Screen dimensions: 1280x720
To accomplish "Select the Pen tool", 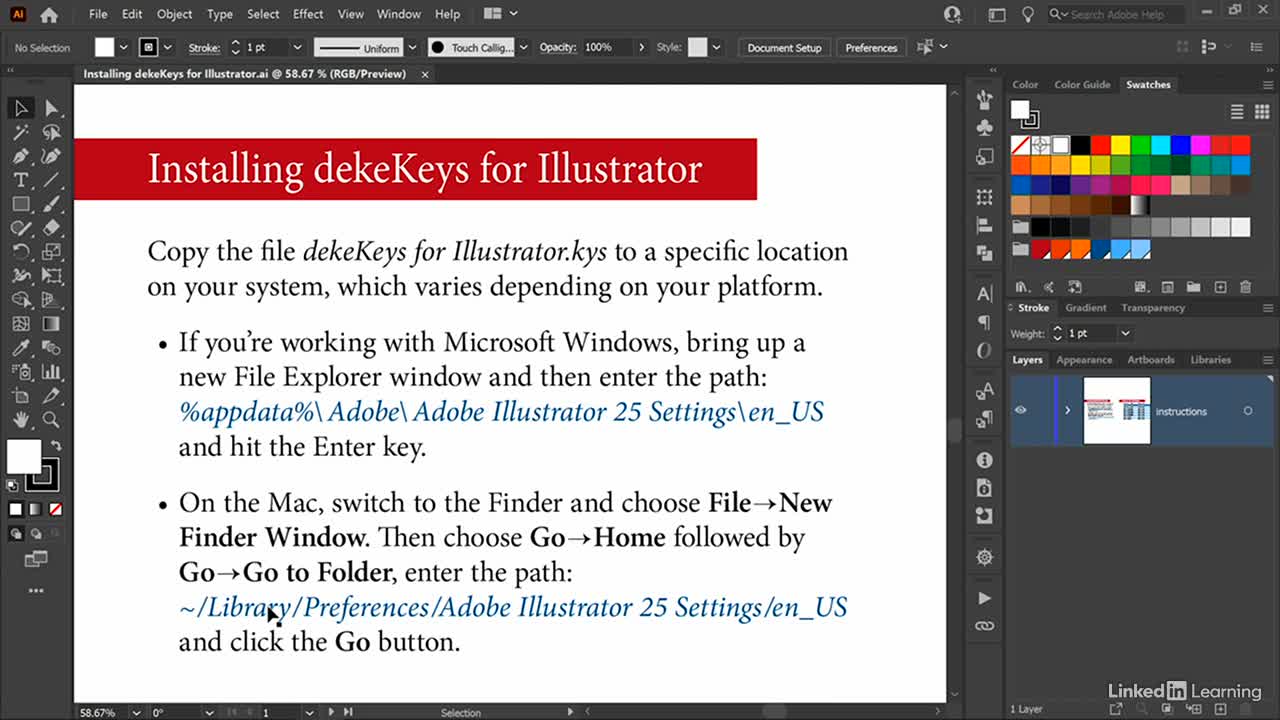I will coord(21,156).
